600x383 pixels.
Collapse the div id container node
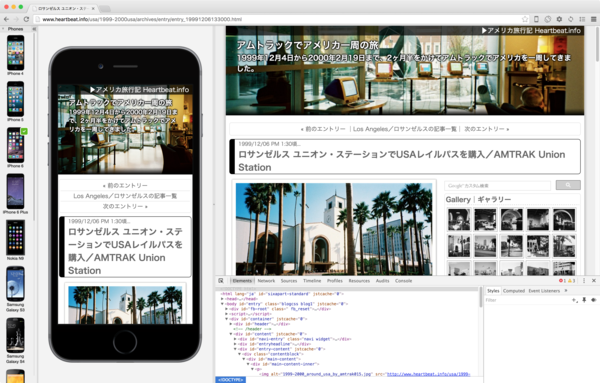[x=227, y=319]
